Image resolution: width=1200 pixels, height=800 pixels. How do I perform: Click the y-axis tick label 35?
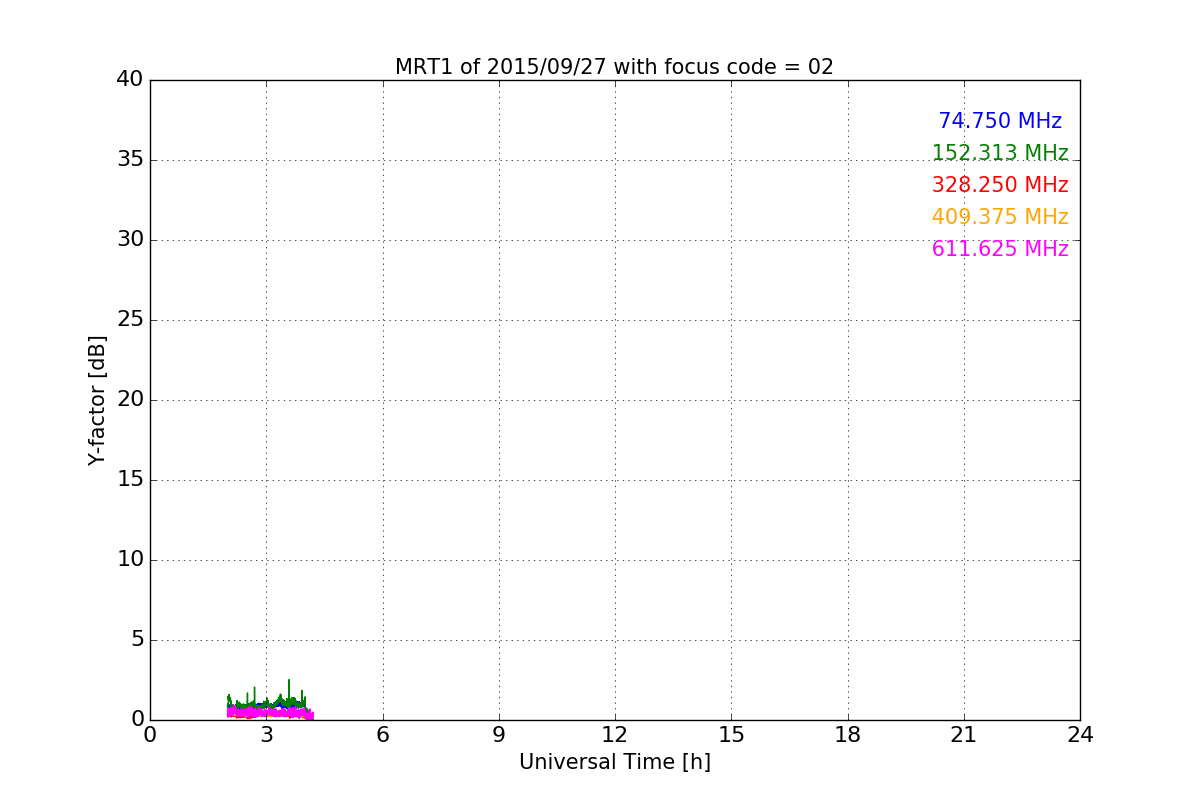[130, 160]
